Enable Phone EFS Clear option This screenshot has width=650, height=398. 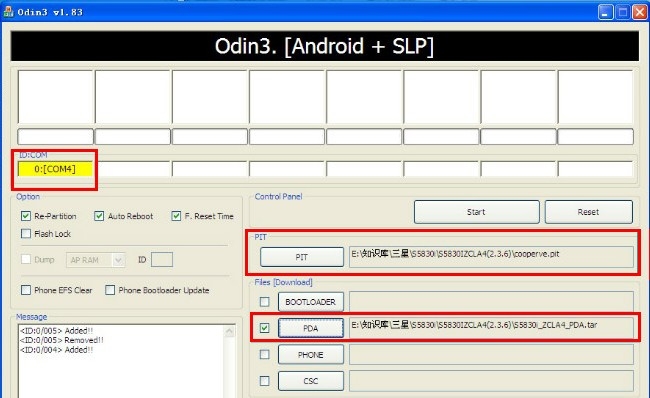pyautogui.click(x=26, y=290)
